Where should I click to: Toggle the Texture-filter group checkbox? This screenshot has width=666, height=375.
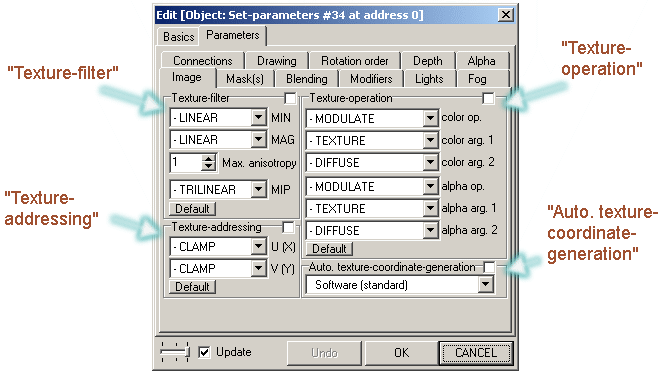pos(290,99)
